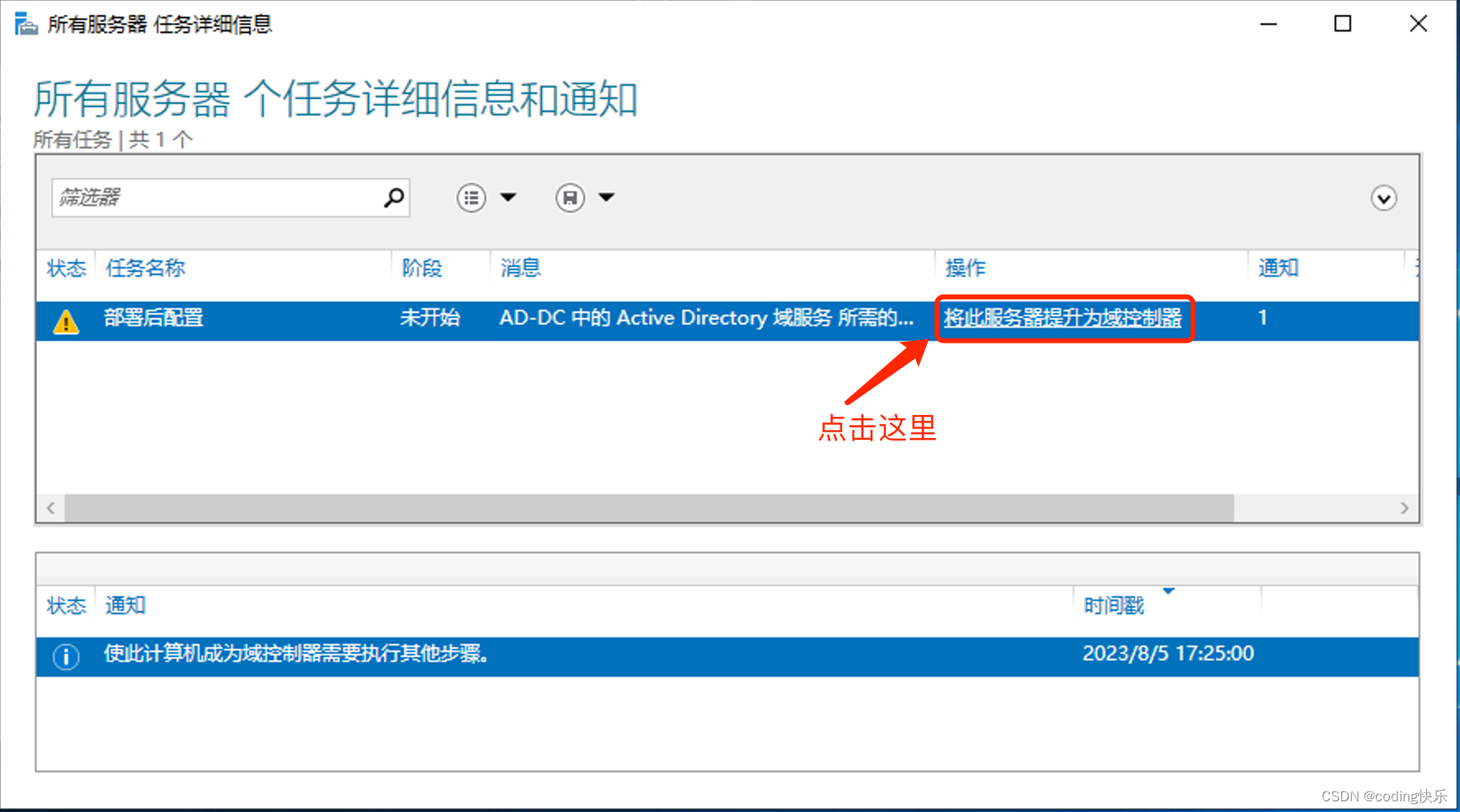Image resolution: width=1460 pixels, height=812 pixels.
Task: Switch focus to the 操作 column header
Action: pyautogui.click(x=964, y=268)
